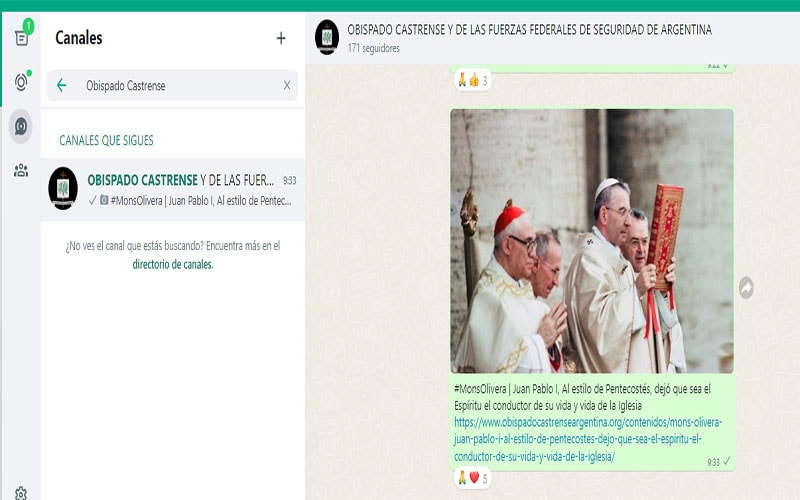The image size is (800, 500).
Task: Open the Communities icon
Action: [21, 170]
